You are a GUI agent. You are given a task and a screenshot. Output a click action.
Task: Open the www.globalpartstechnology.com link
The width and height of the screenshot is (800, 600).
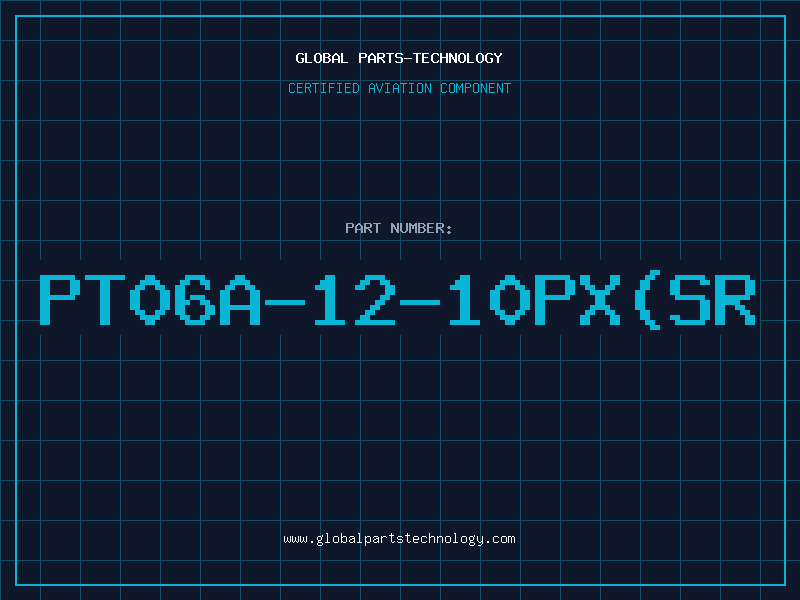click(x=399, y=539)
